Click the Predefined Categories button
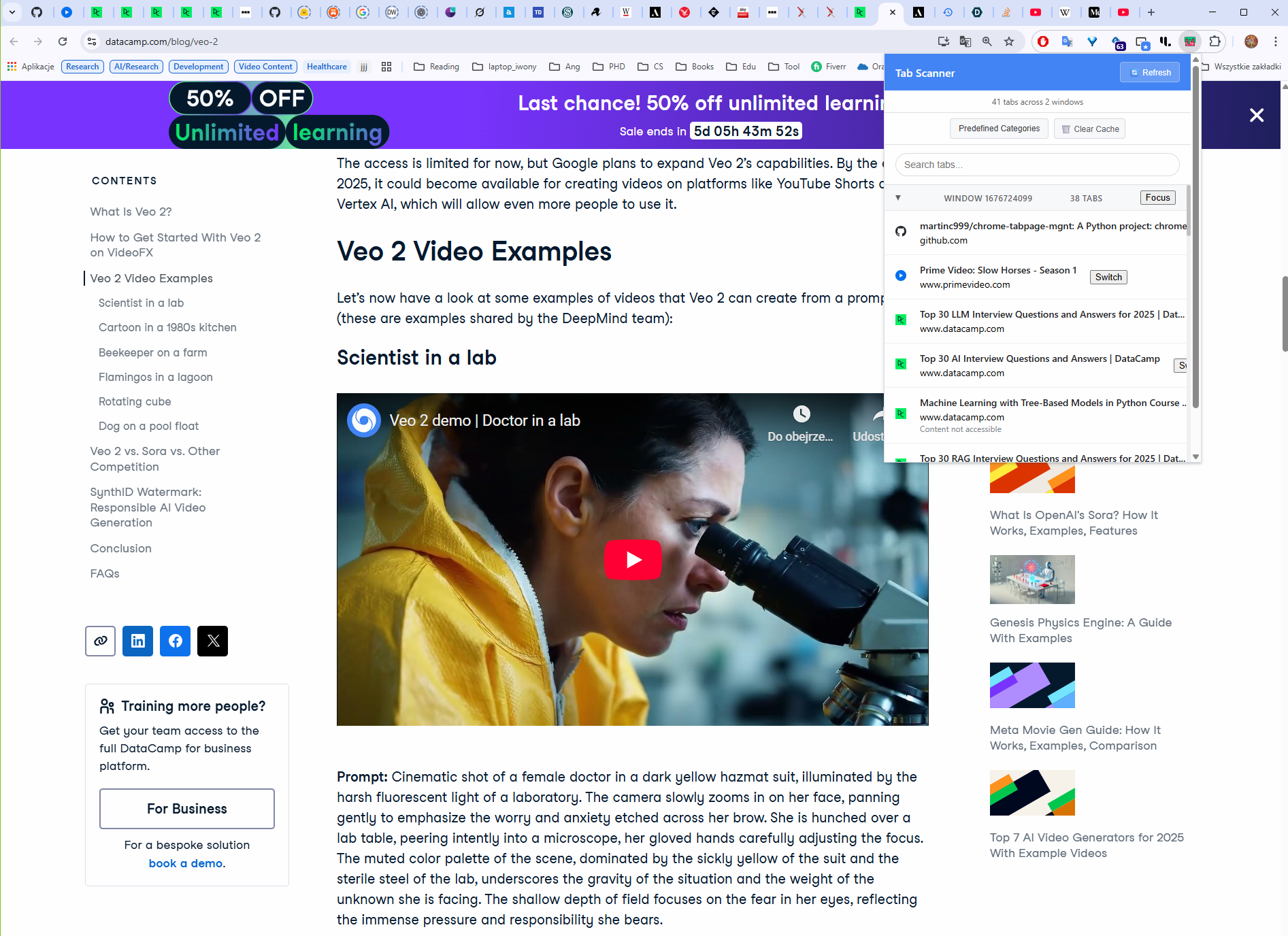The width and height of the screenshot is (1288, 936). 999,129
